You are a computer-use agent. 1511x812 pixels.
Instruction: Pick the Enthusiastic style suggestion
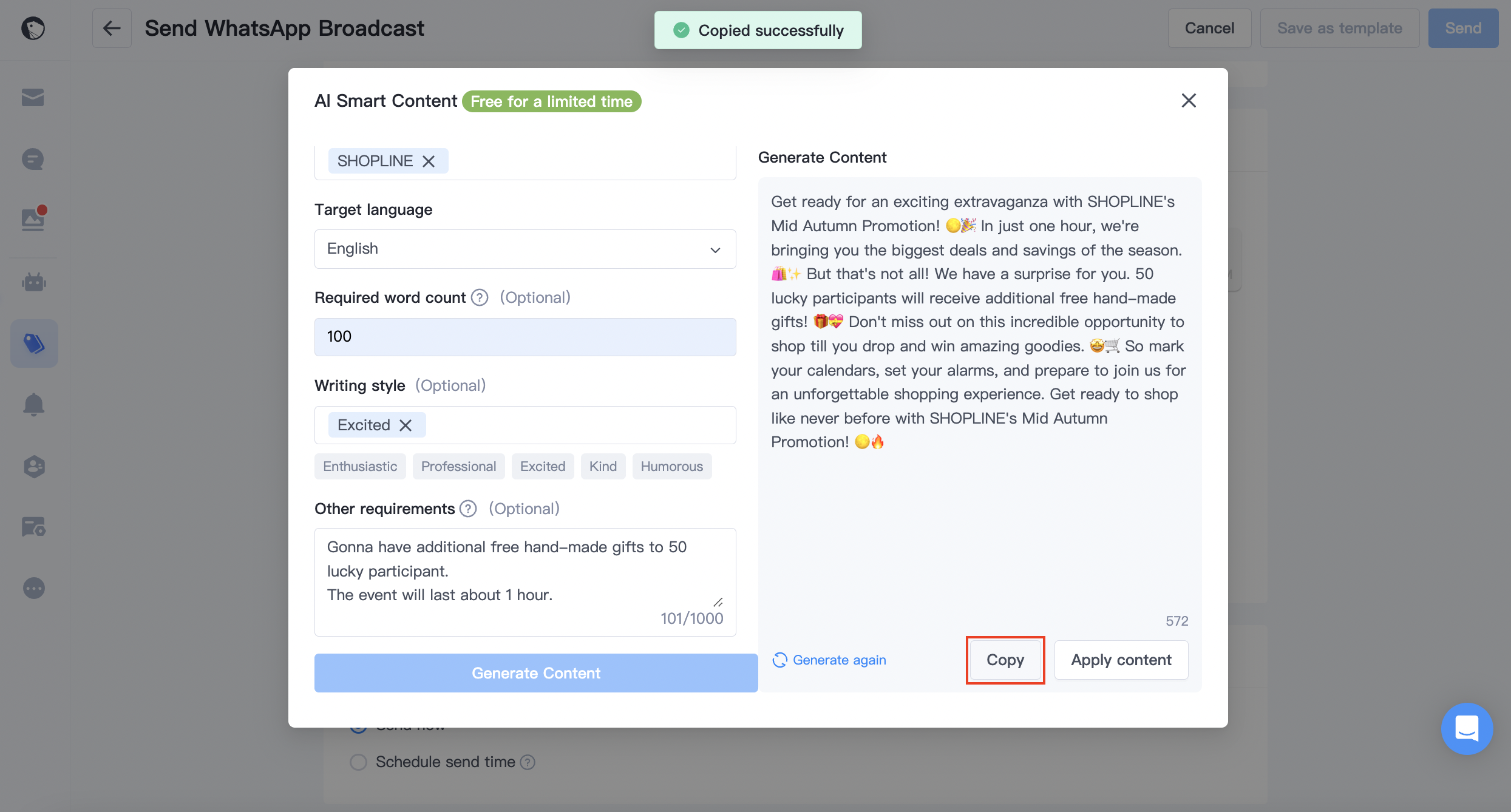tap(360, 466)
